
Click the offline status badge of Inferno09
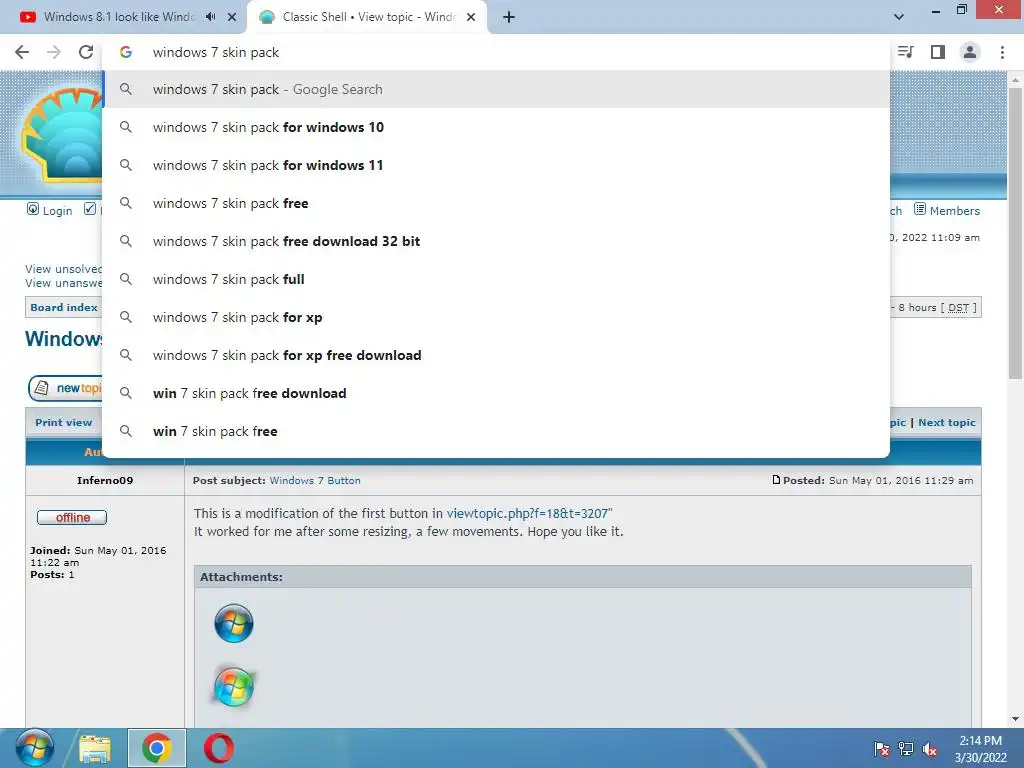(72, 517)
